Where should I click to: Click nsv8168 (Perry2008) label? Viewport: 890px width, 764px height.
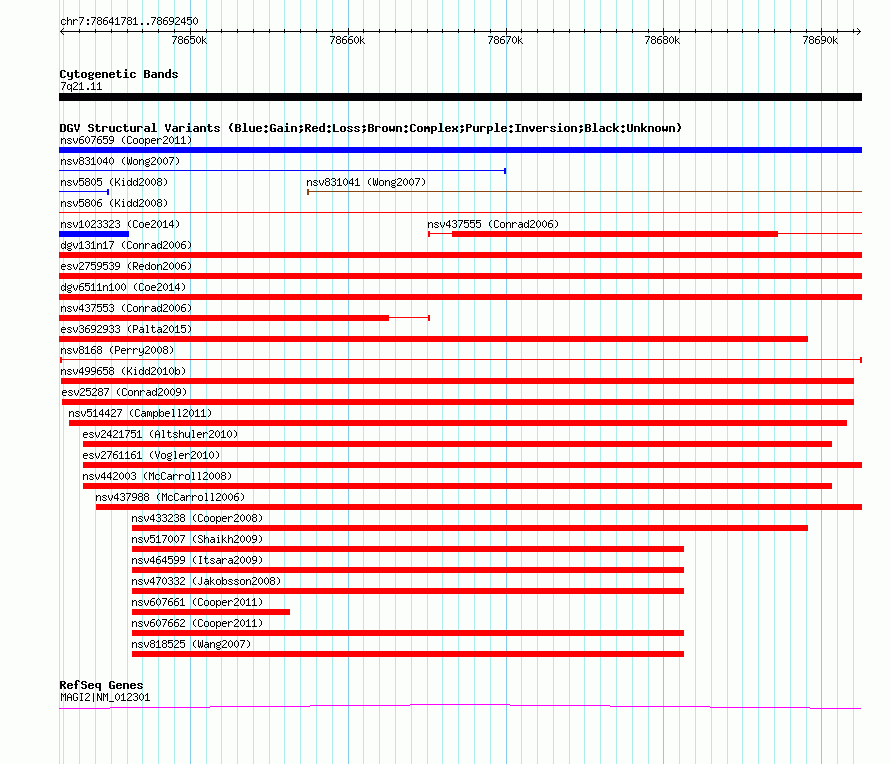[117, 350]
